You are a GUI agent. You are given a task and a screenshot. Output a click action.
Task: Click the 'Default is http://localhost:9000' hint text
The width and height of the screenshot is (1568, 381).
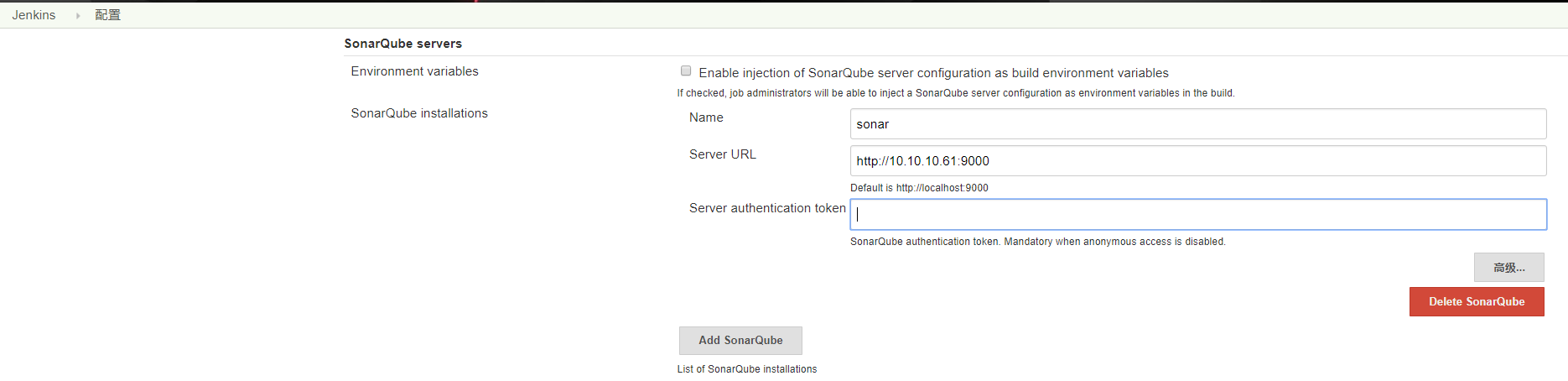[919, 188]
